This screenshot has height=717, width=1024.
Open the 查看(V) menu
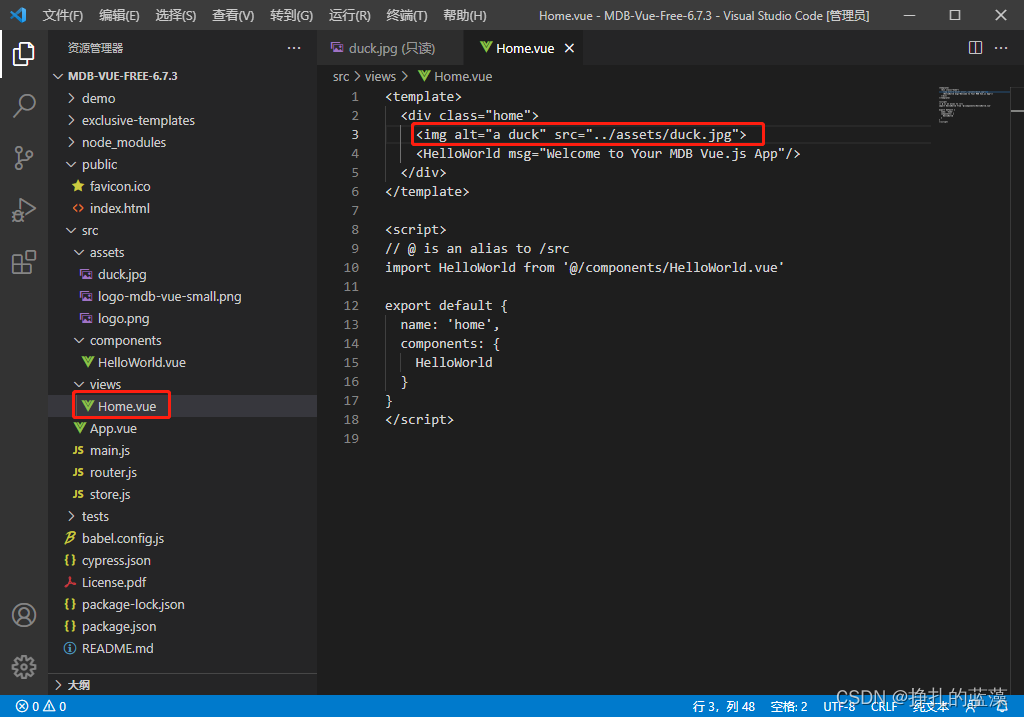click(233, 15)
